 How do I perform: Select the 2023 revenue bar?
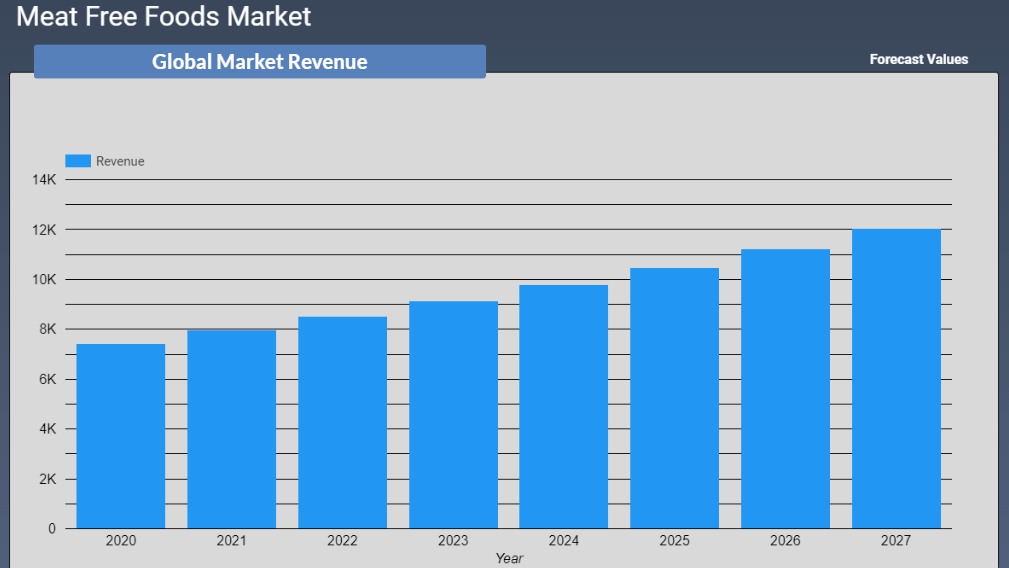(x=453, y=415)
